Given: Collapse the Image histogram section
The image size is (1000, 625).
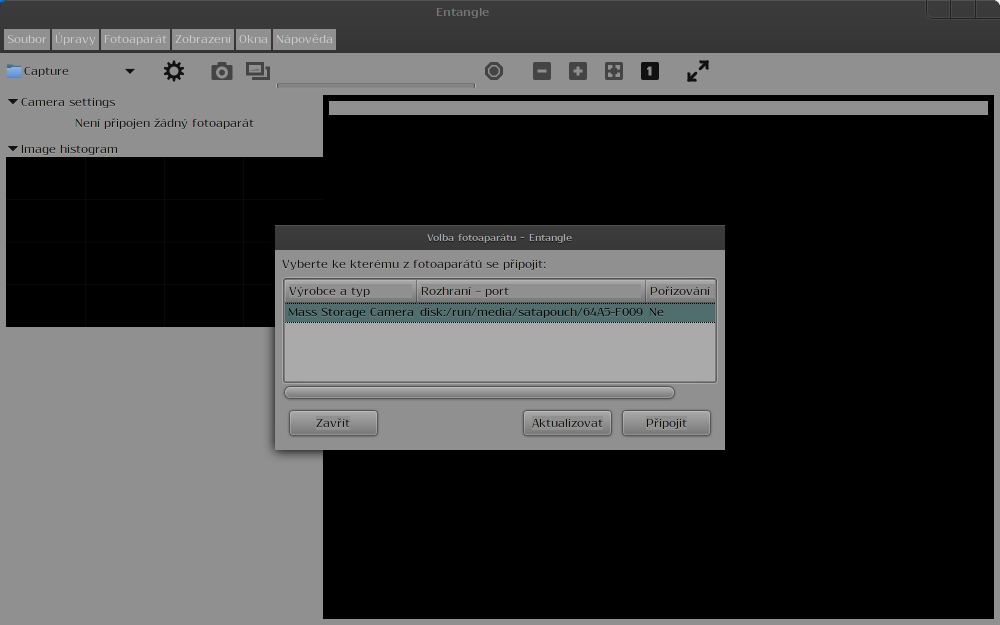Looking at the screenshot, I should tap(13, 149).
